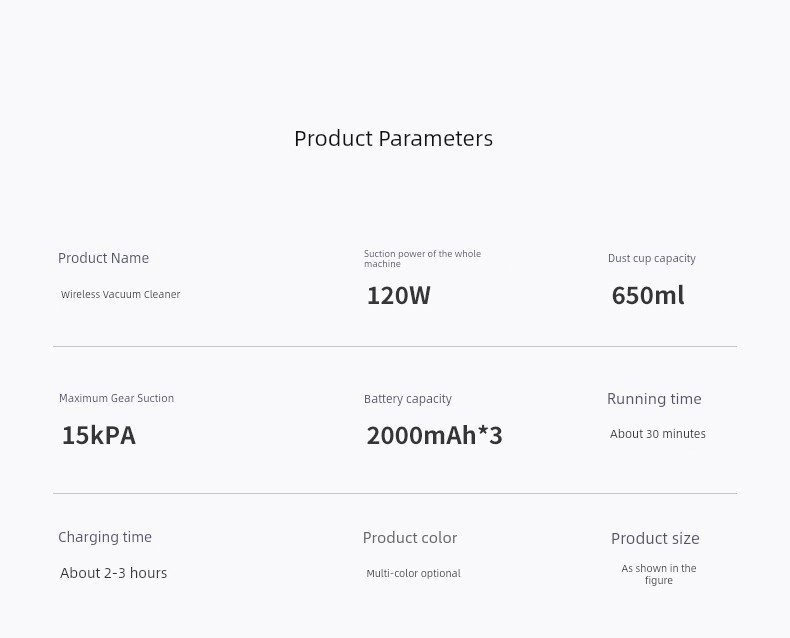This screenshot has height=638, width=790.
Task: Click the Charging time label
Action: click(105, 537)
